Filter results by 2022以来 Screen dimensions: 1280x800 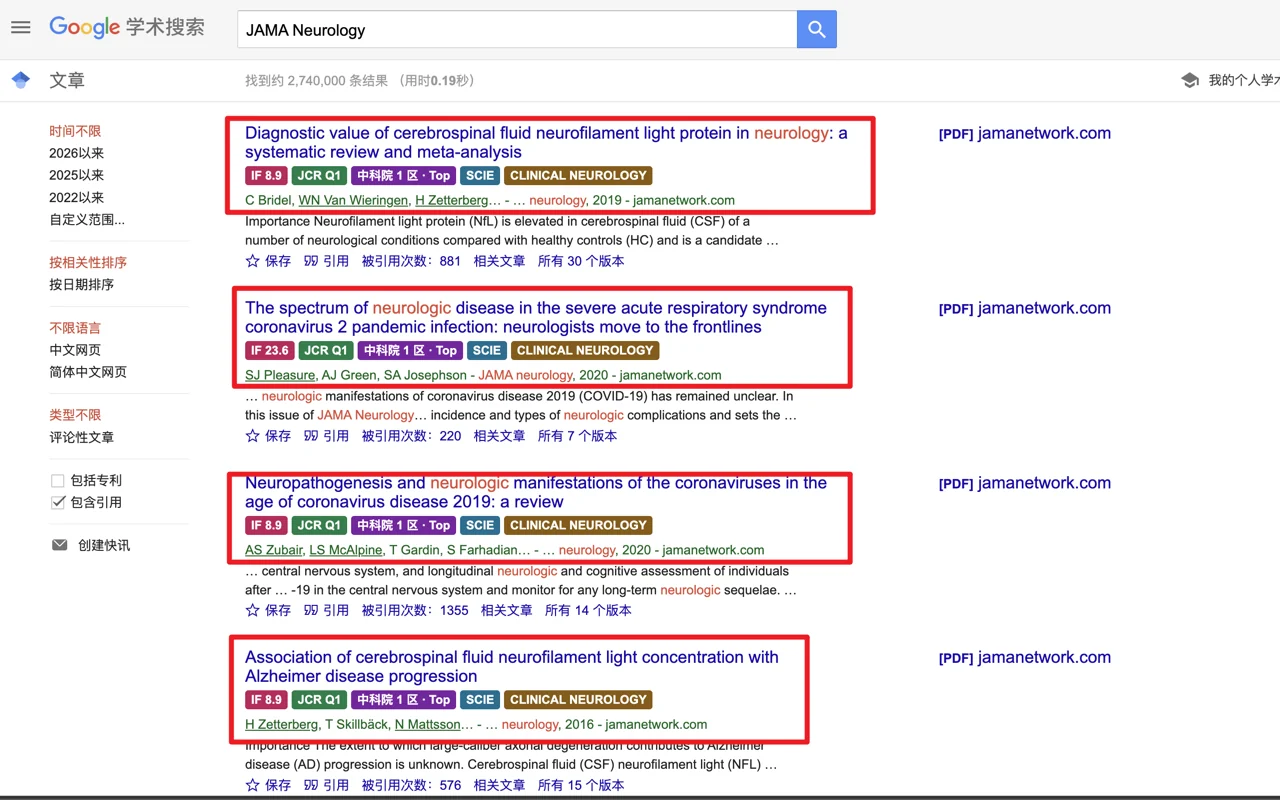tap(77, 197)
